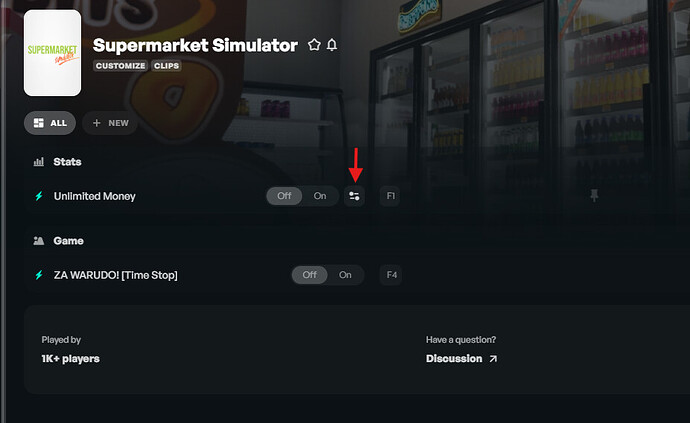This screenshot has width=690, height=423.
Task: Switch ZA WARUDO Time Stop On
Action: [x=345, y=275]
